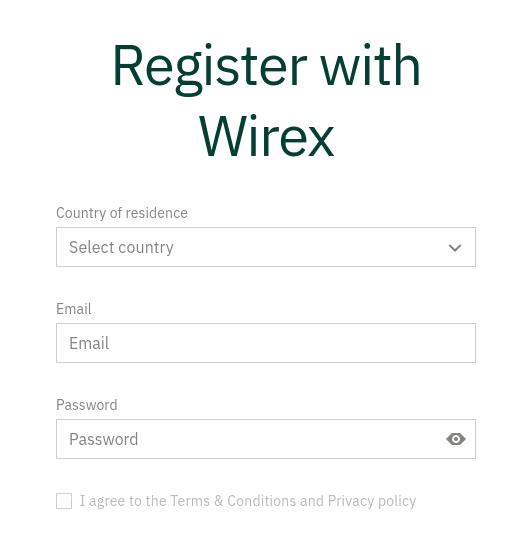The height and width of the screenshot is (534, 526).
Task: Click "and" between the policy links
Action: pyautogui.click(x=312, y=501)
